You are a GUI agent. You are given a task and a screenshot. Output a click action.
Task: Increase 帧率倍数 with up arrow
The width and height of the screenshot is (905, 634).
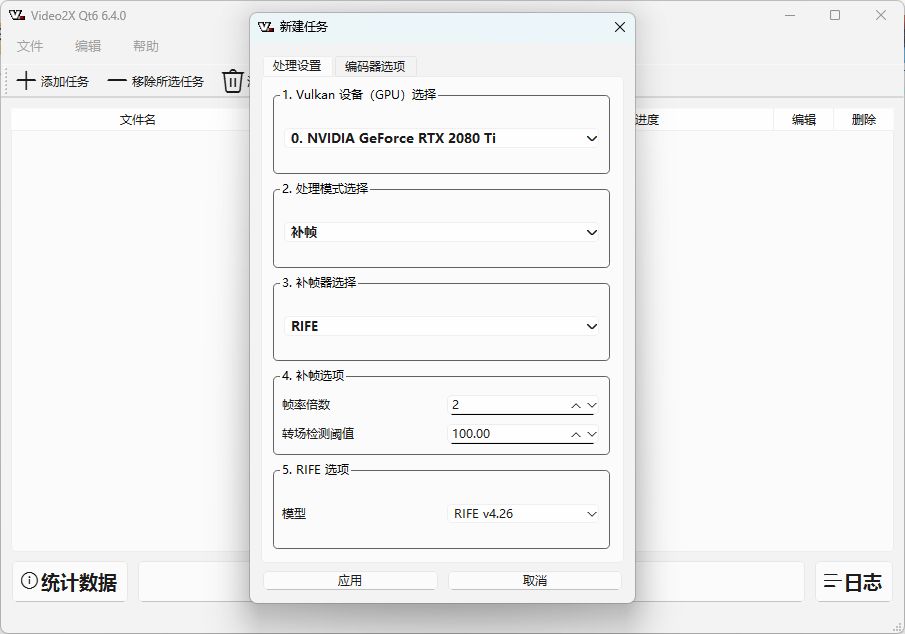coord(576,405)
